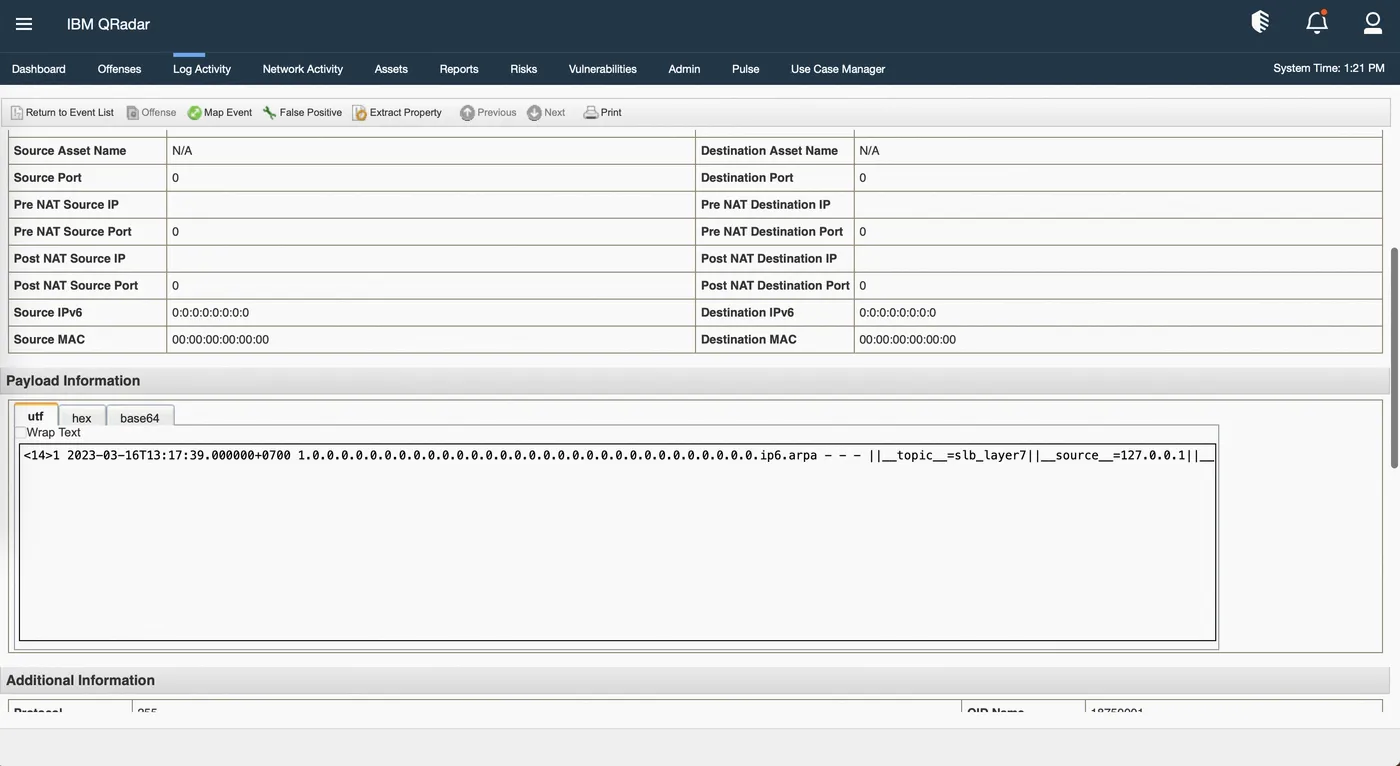Viewport: 1400px width, 766px height.
Task: Click the Map Event button label
Action: point(228,113)
